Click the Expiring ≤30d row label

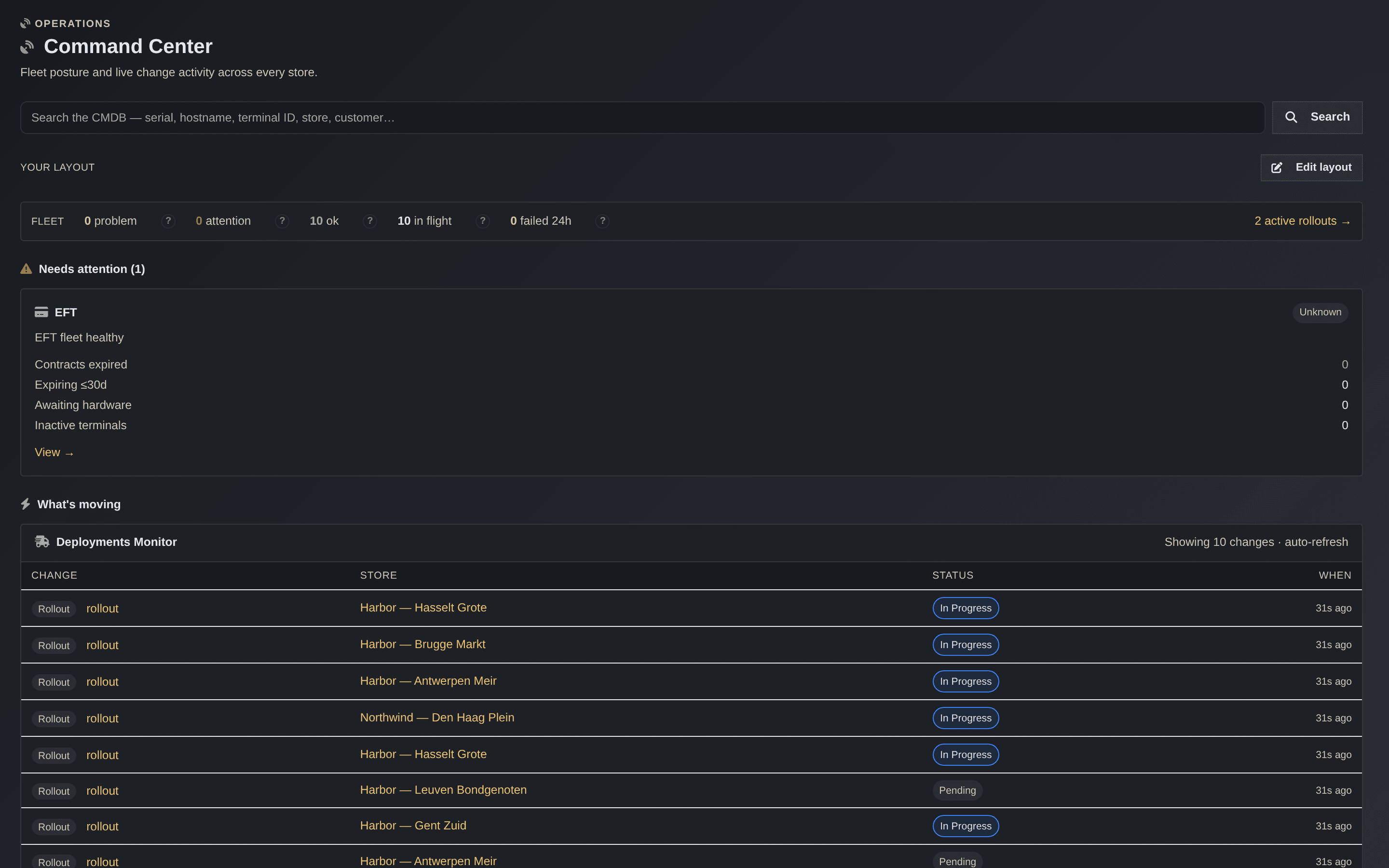tap(70, 385)
